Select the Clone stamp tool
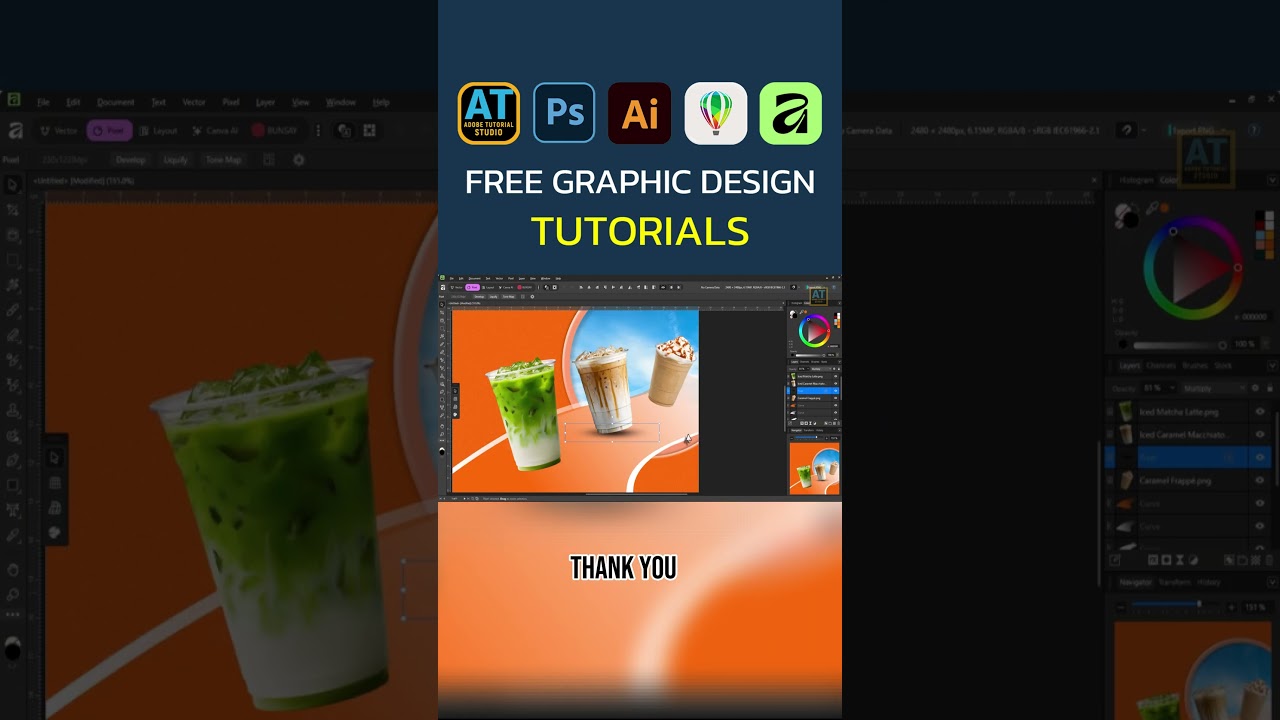Image resolution: width=1280 pixels, height=720 pixels. (x=12, y=410)
